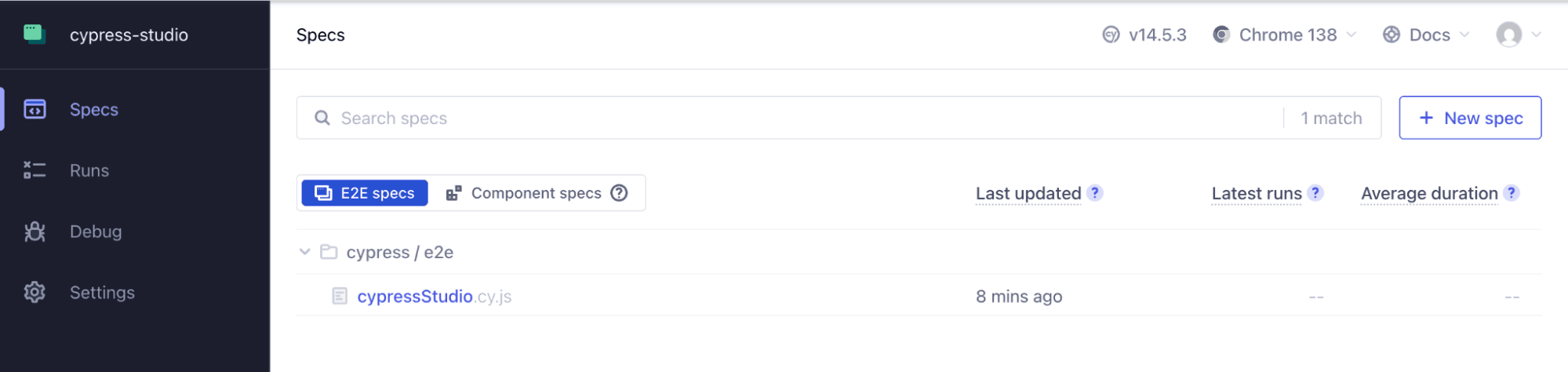Open the Runs list icon

35,170
